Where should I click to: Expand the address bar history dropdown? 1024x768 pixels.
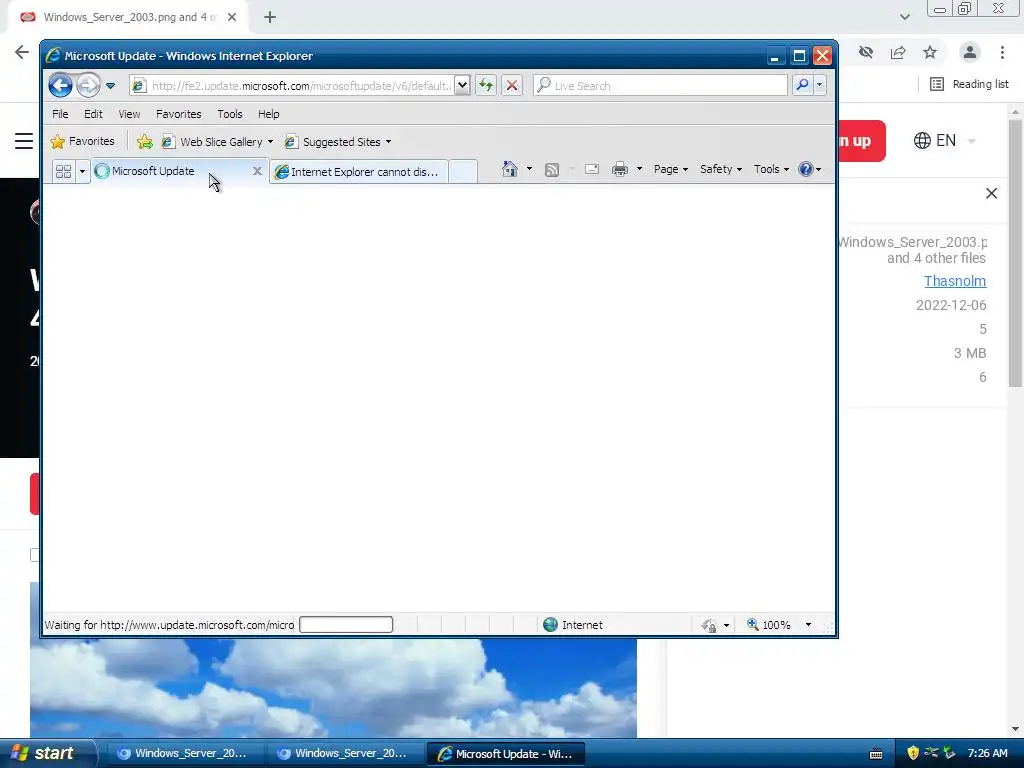[462, 86]
